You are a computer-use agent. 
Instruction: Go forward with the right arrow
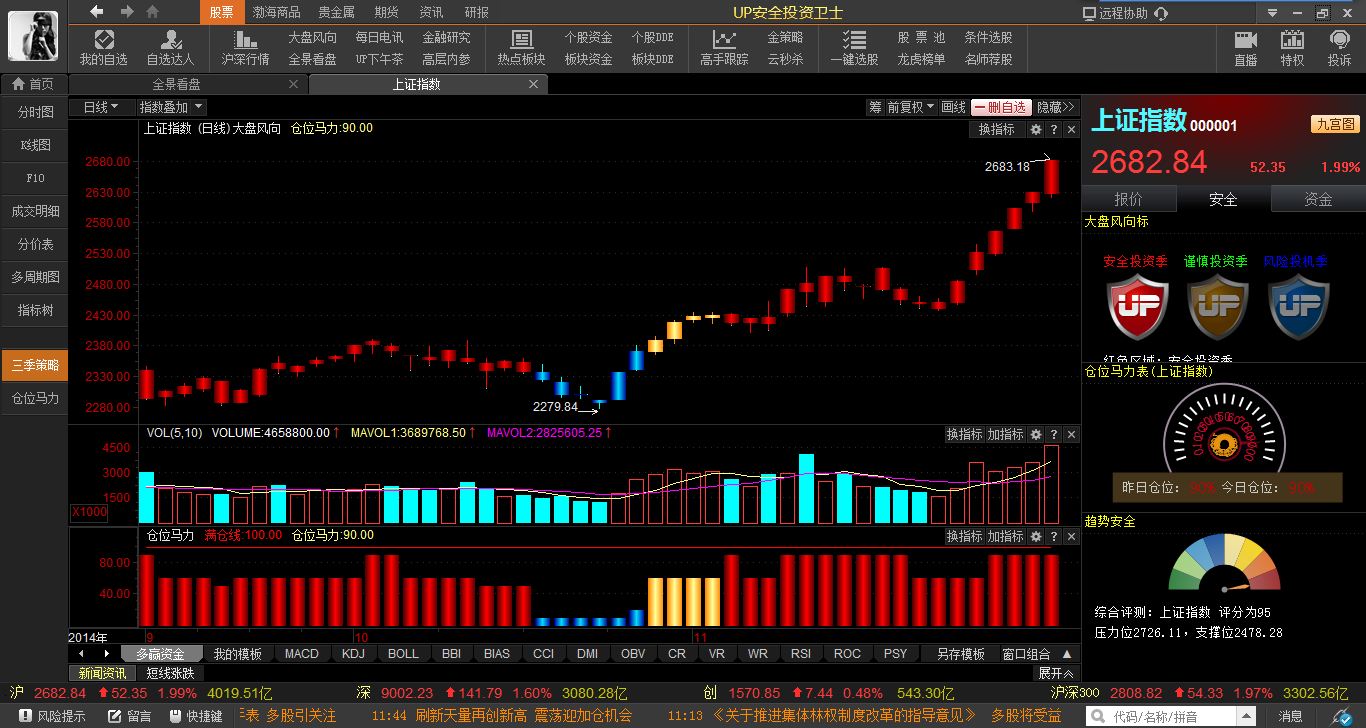tap(127, 11)
